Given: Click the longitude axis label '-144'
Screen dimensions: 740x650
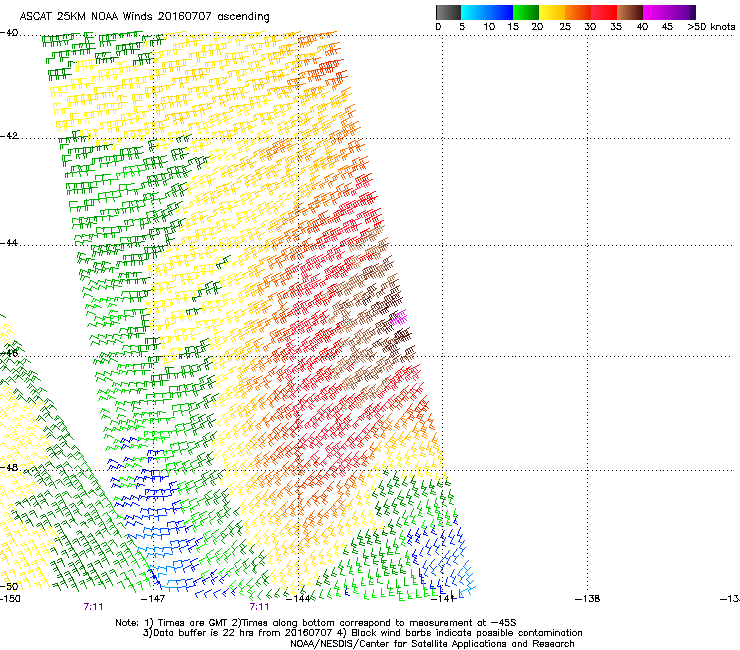Looking at the screenshot, I should 298,599.
